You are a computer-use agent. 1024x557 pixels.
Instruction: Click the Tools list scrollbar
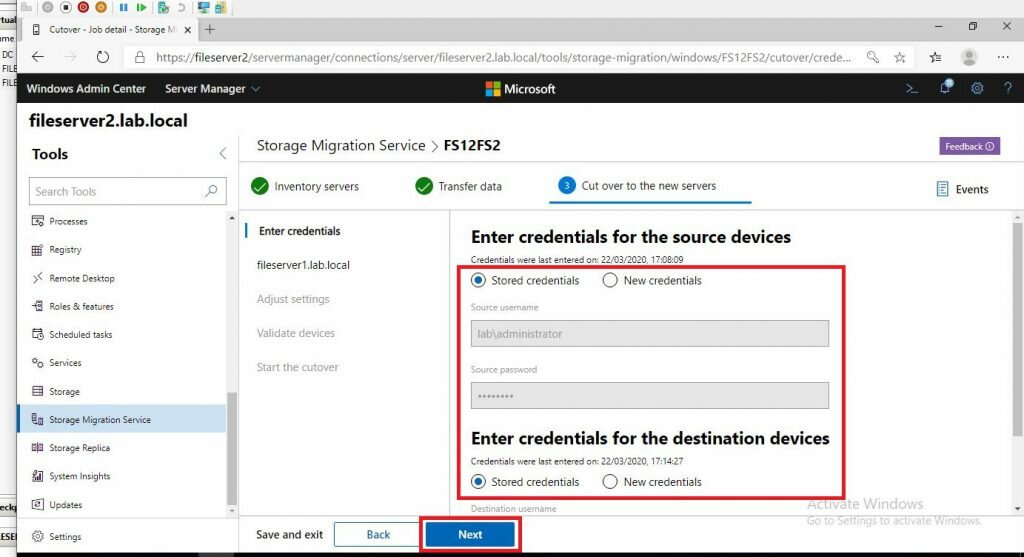[x=231, y=448]
